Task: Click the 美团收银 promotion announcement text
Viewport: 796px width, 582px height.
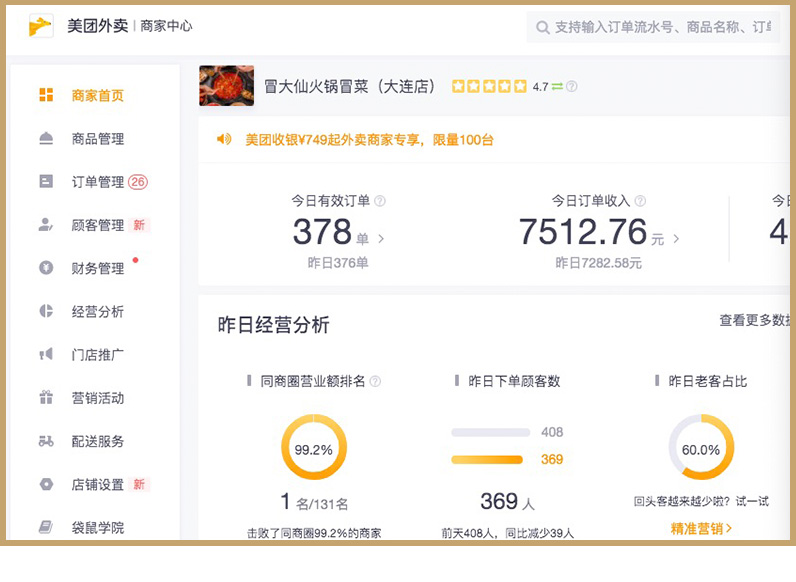Action: click(370, 140)
